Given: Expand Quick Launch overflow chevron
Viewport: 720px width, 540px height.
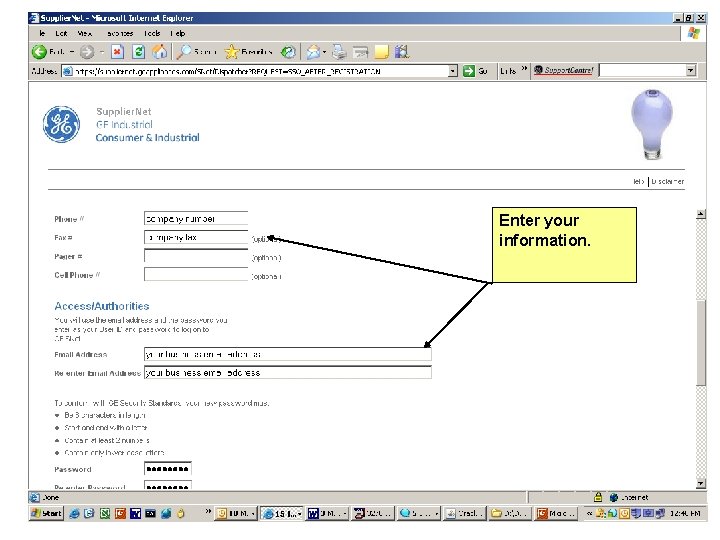Looking at the screenshot, I should [208, 511].
